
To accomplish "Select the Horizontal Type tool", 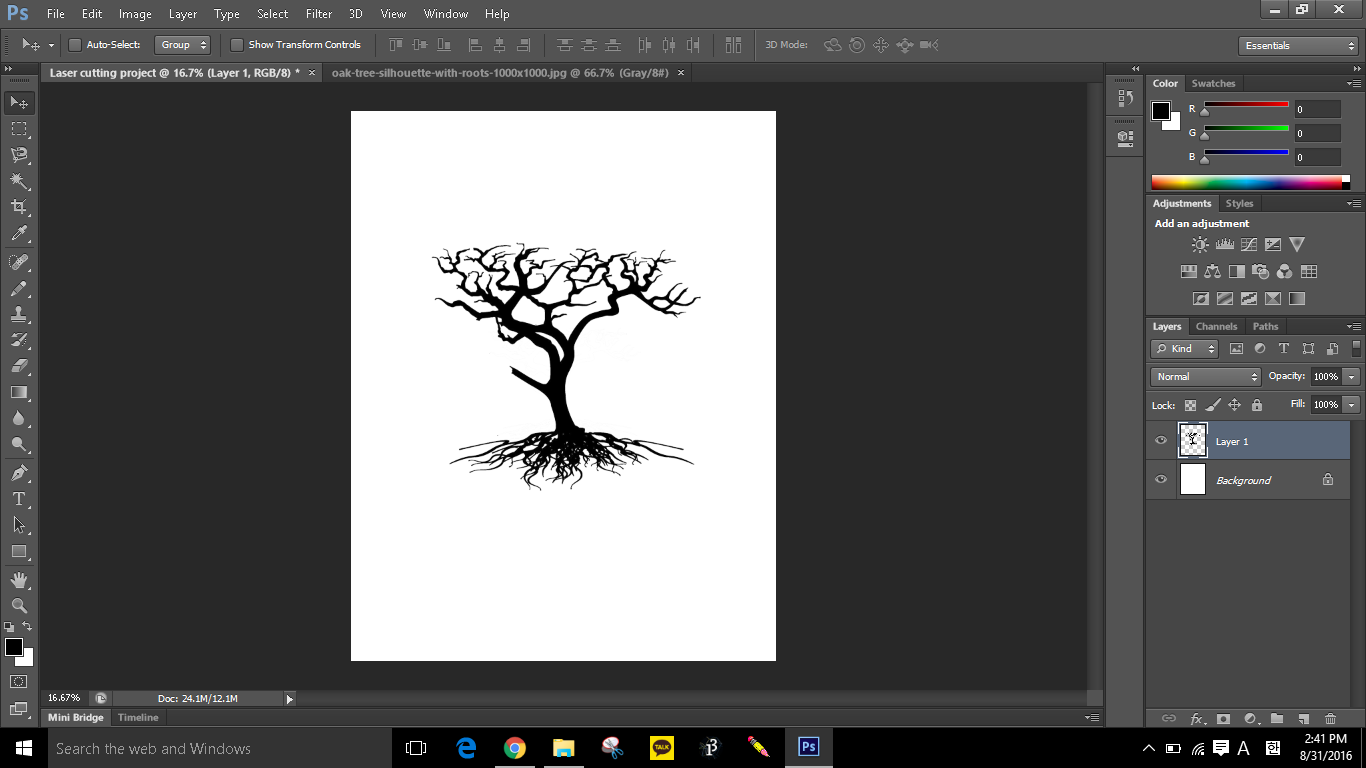I will coord(19,499).
